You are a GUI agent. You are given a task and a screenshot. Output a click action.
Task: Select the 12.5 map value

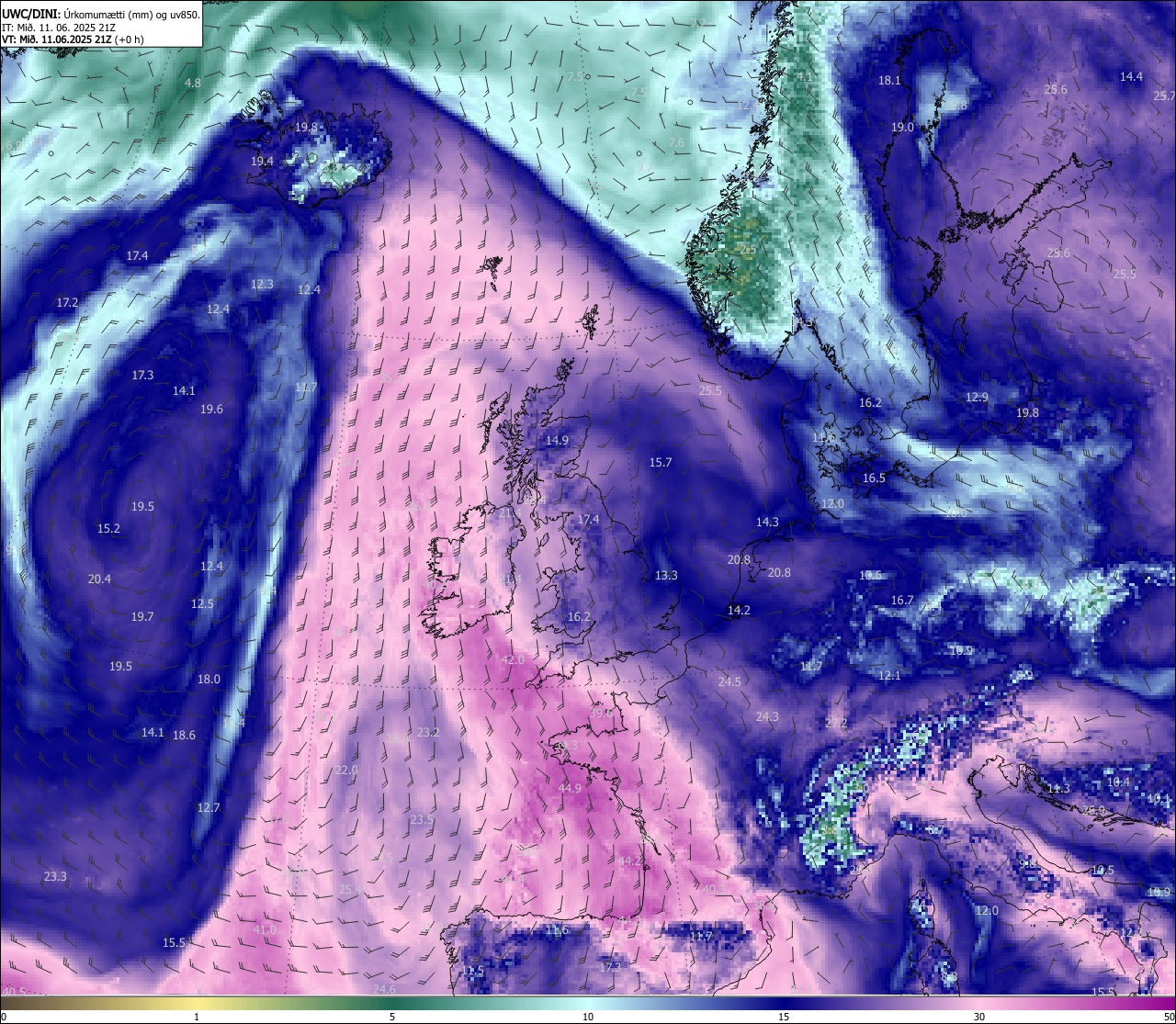[x=202, y=604]
